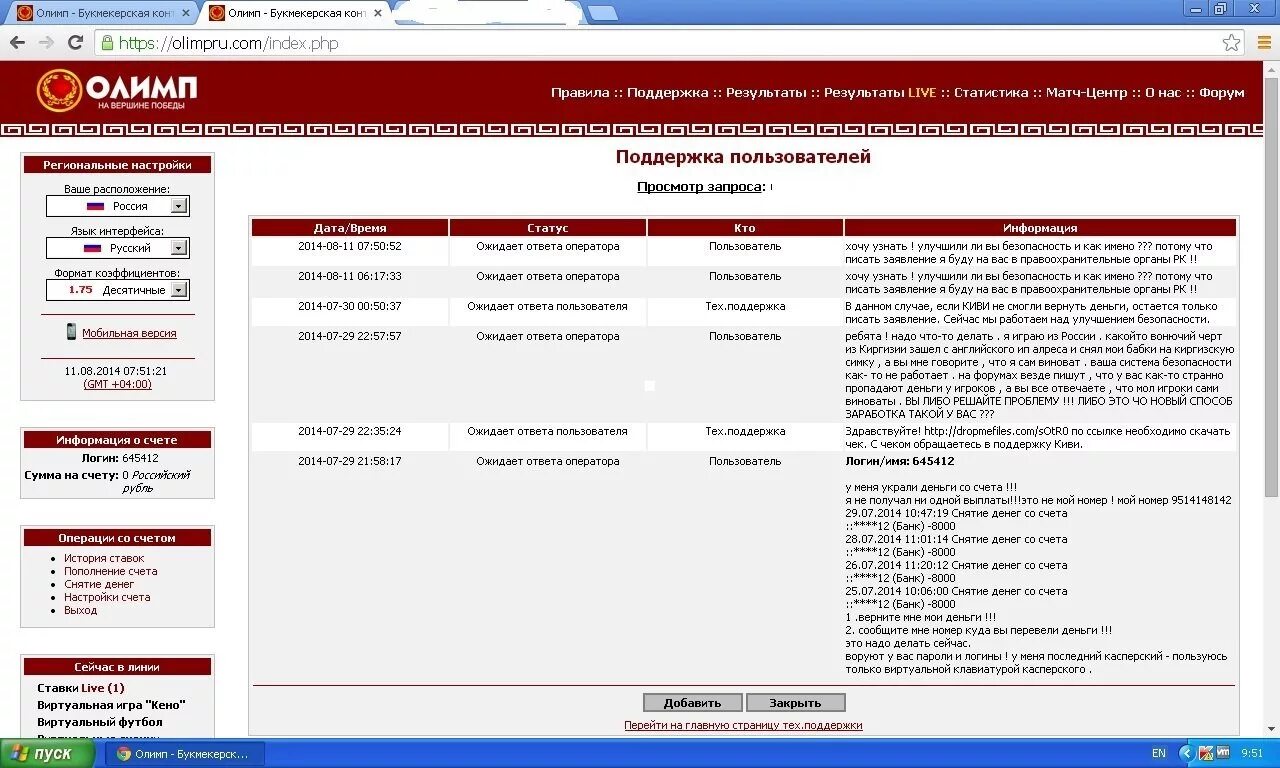Click timestamp 2014-07-29 21:58:17
This screenshot has width=1280, height=768.
pos(350,461)
